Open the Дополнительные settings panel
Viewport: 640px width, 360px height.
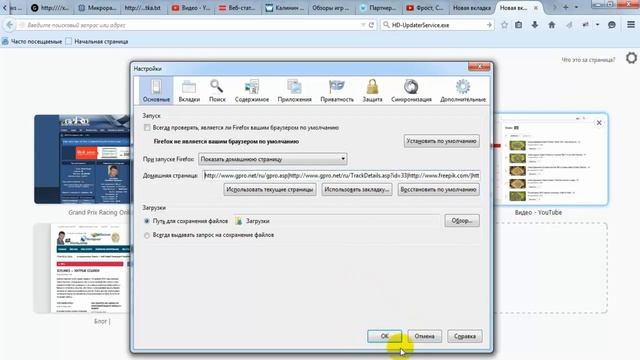point(462,91)
